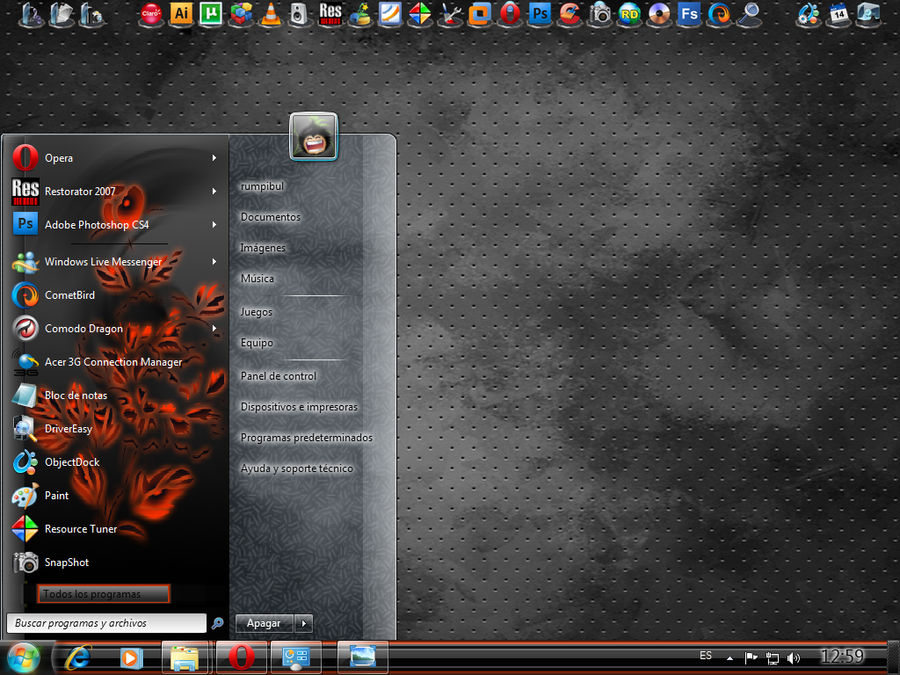Open the RD globe icon in dock

[x=630, y=14]
